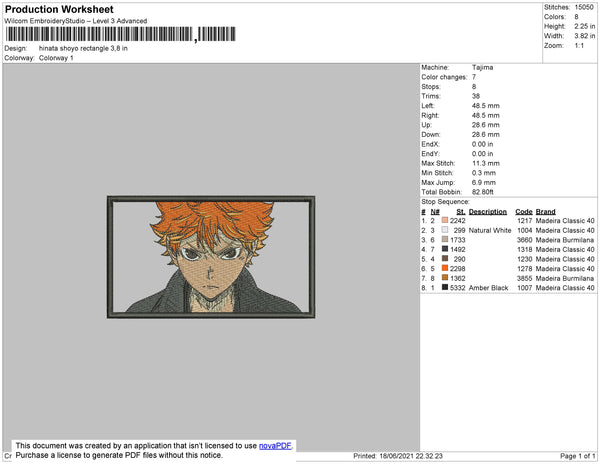Select the Natural White color swatch
This screenshot has width=600, height=464.
[445, 230]
